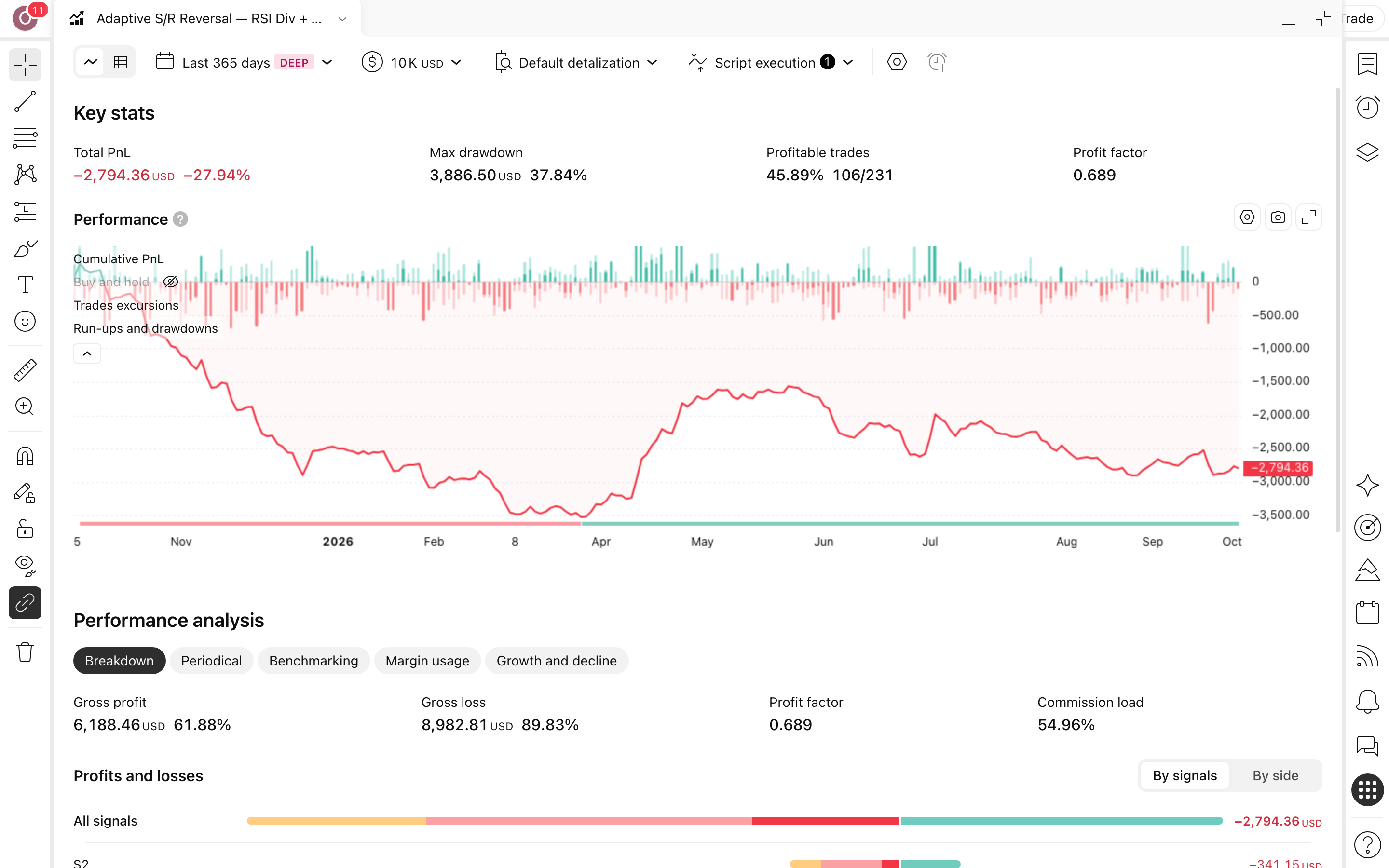Open the calendar panel in right sidebar
The height and width of the screenshot is (868, 1389).
[1367, 612]
